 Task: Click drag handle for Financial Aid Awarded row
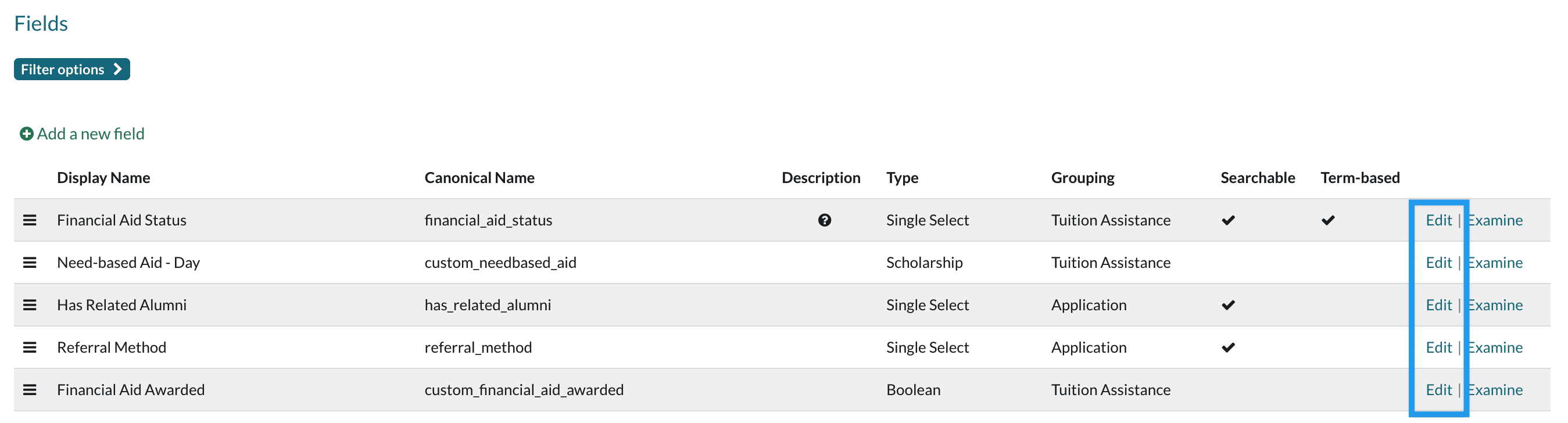click(x=29, y=389)
